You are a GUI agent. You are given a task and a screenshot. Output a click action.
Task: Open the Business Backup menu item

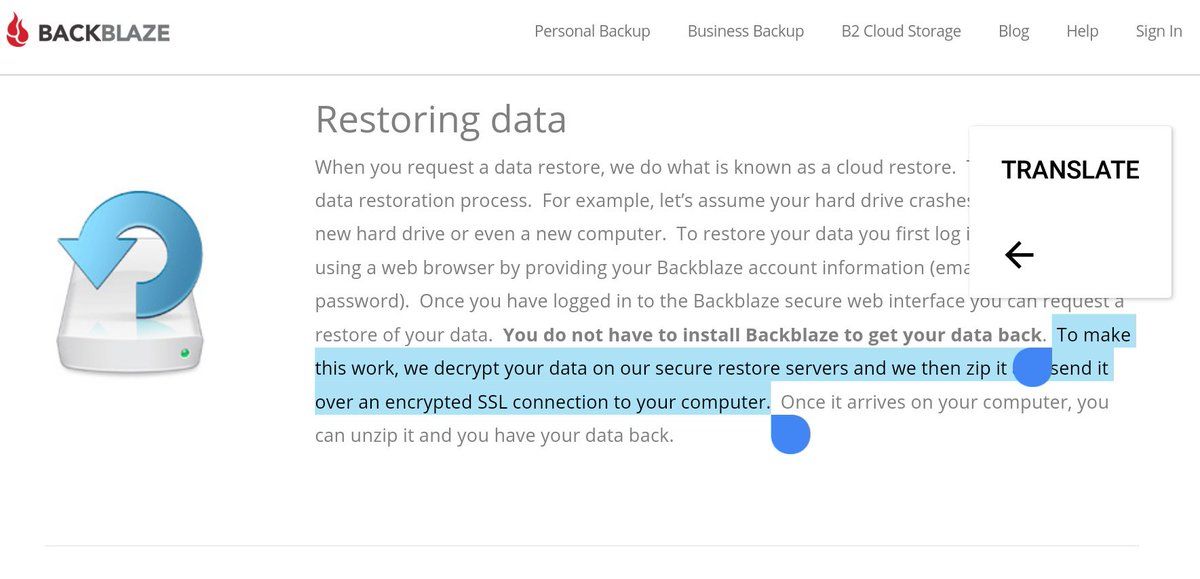(x=746, y=31)
